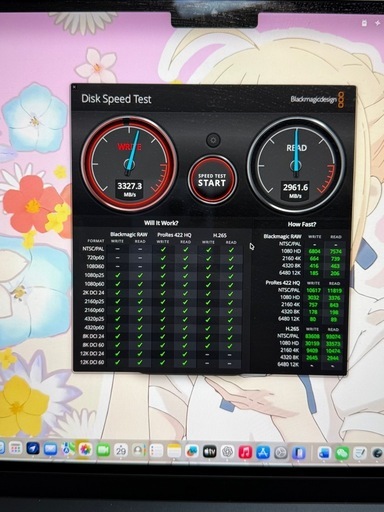Click H.265 2160 4K read value 10474

(x=333, y=351)
